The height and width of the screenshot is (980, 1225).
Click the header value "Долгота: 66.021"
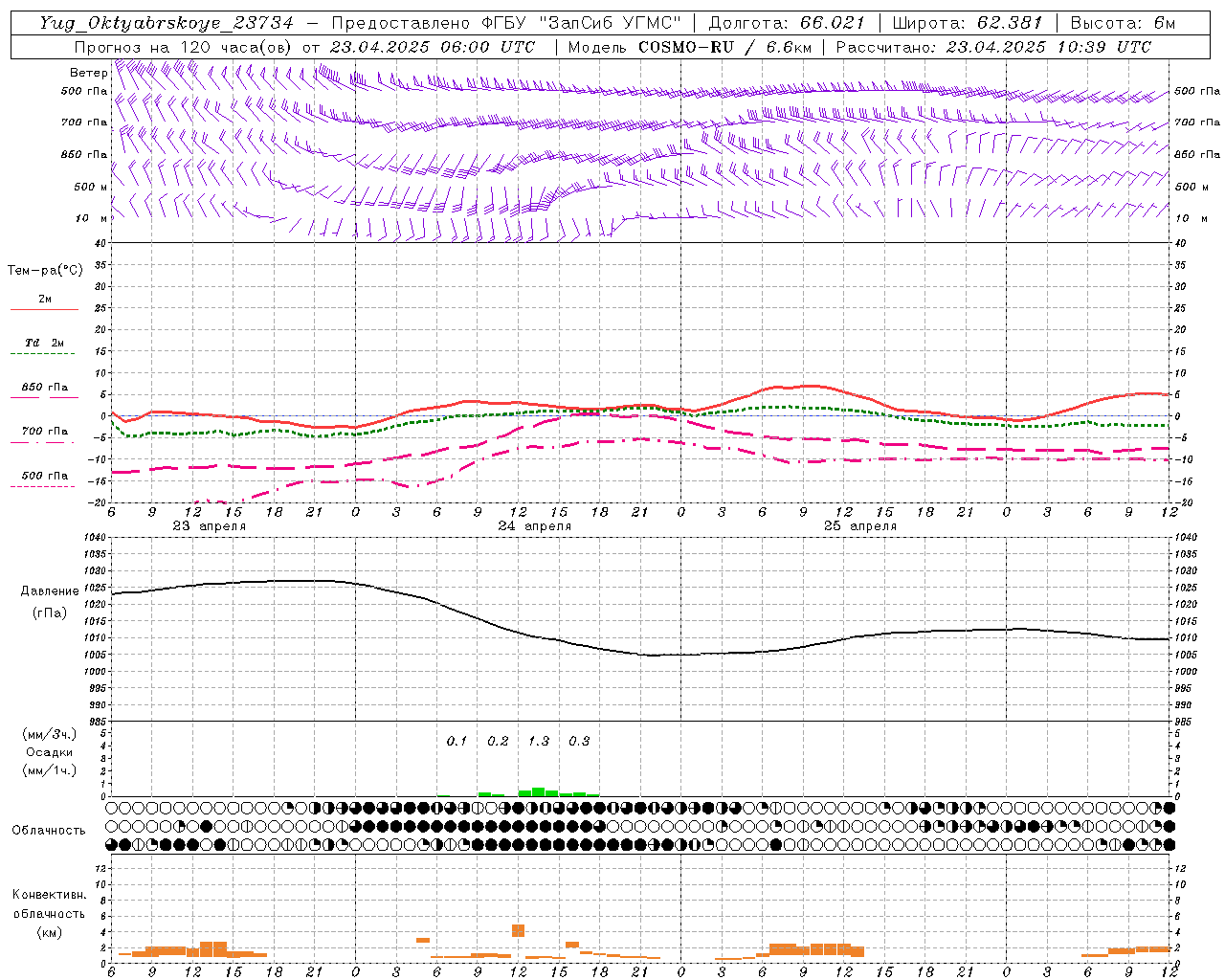coord(787,23)
